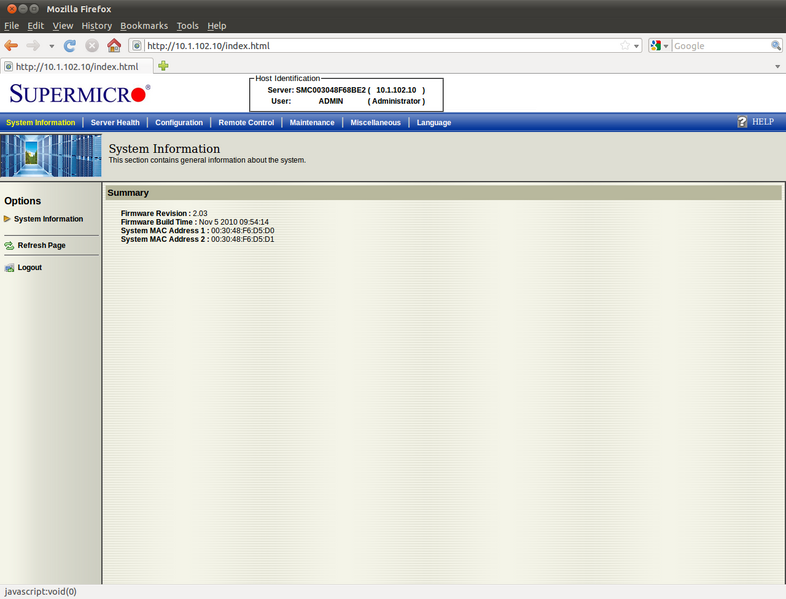The width and height of the screenshot is (786, 599).
Task: Open the View menu
Action: point(63,26)
